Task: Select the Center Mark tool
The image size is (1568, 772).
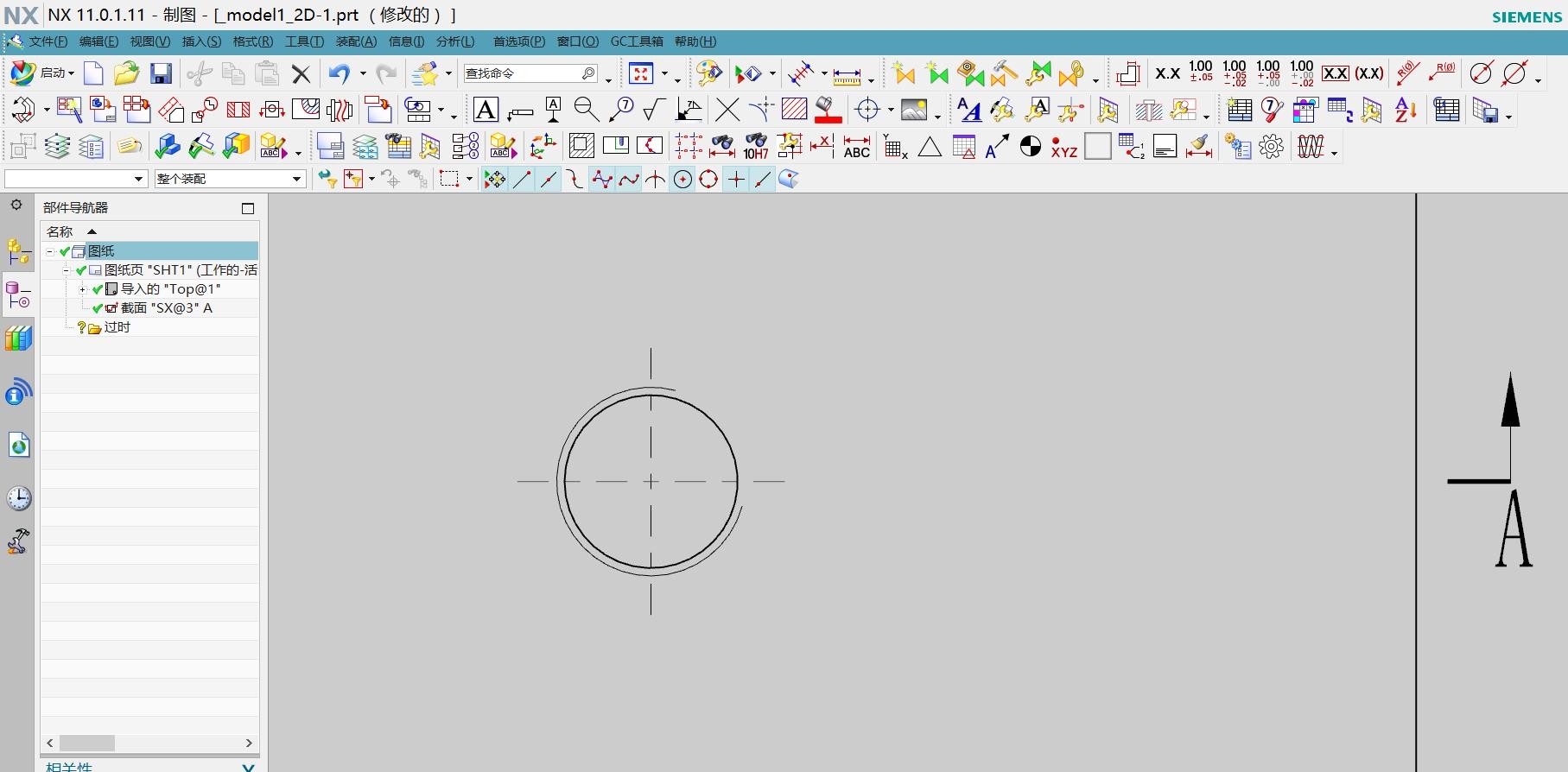Action: point(867,111)
